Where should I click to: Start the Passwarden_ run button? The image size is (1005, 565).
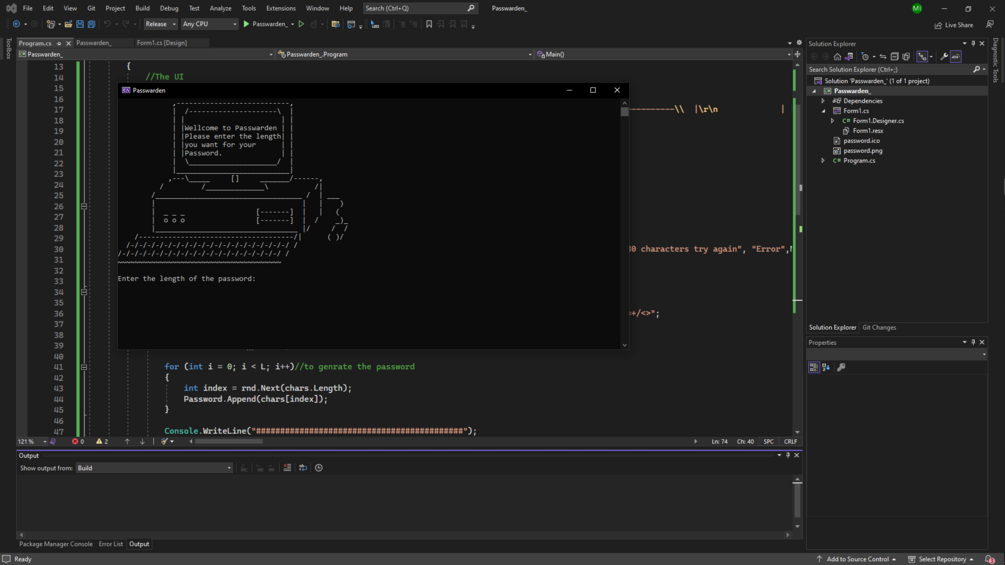click(x=265, y=24)
